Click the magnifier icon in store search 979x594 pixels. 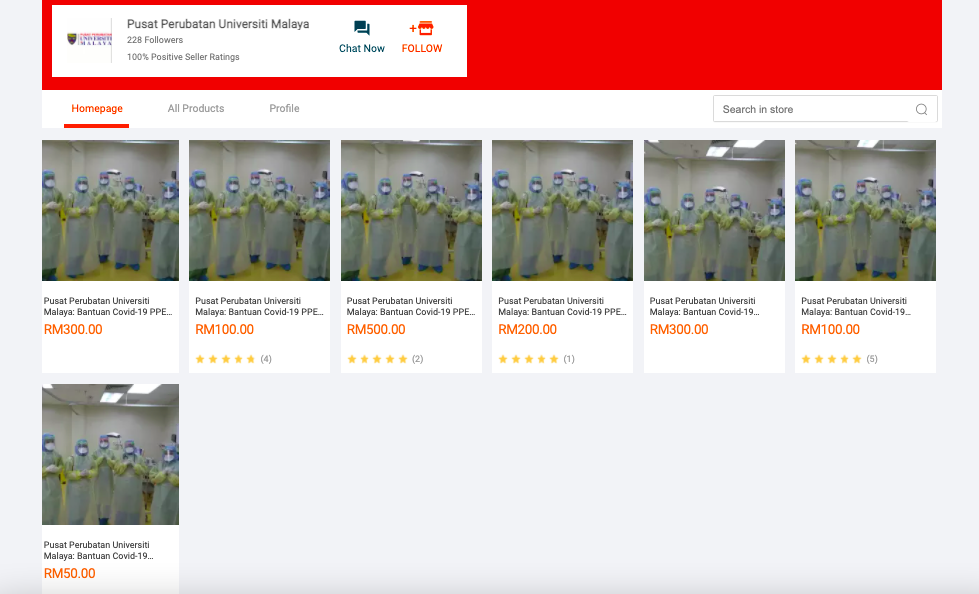(921, 109)
